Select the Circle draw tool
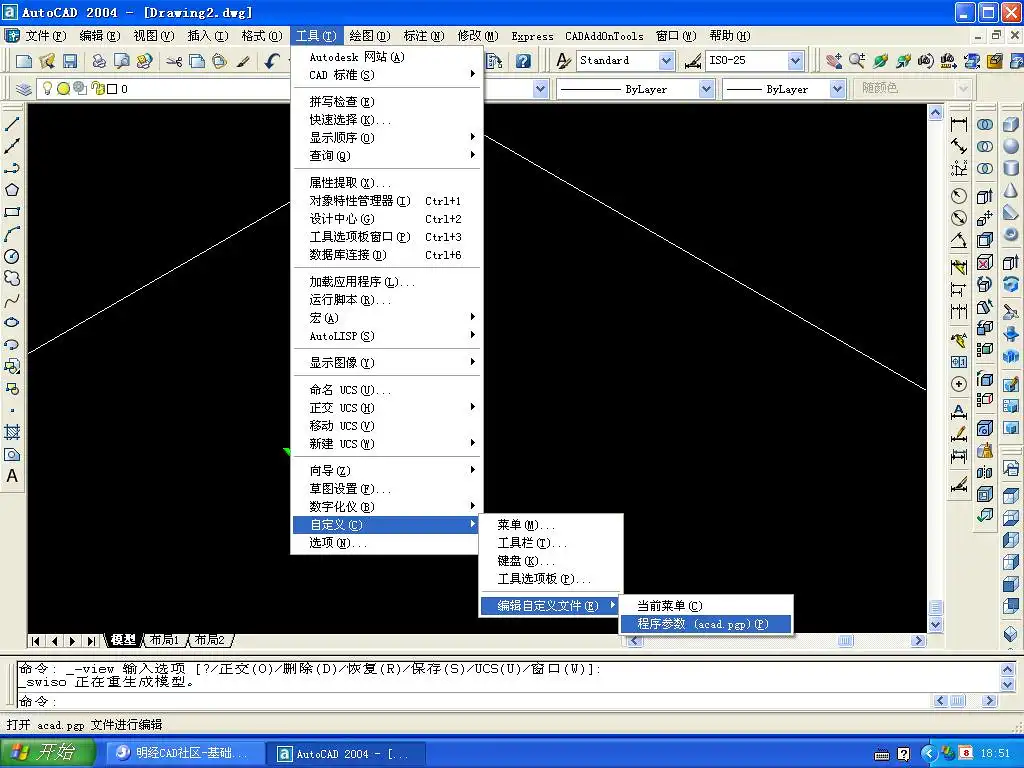This screenshot has height=768, width=1024. pyautogui.click(x=12, y=257)
